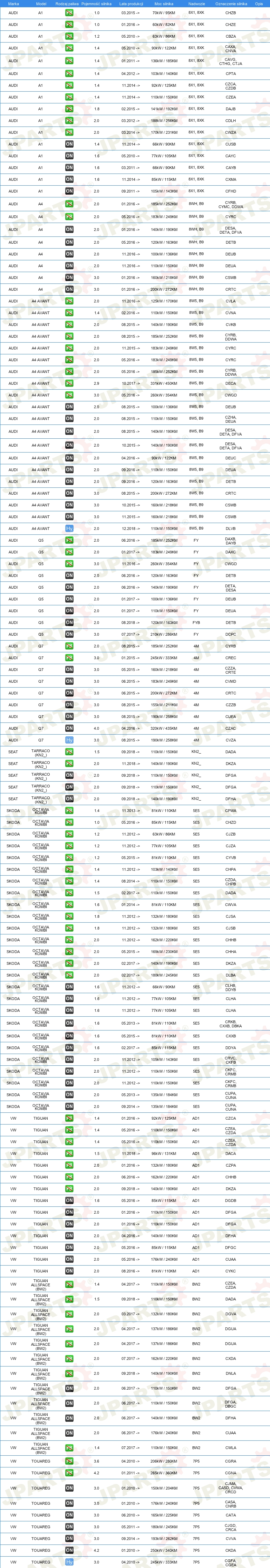Click the petrol fuel icon beside engine CBZA
This screenshot has height=1568, width=270.
(x=69, y=37)
